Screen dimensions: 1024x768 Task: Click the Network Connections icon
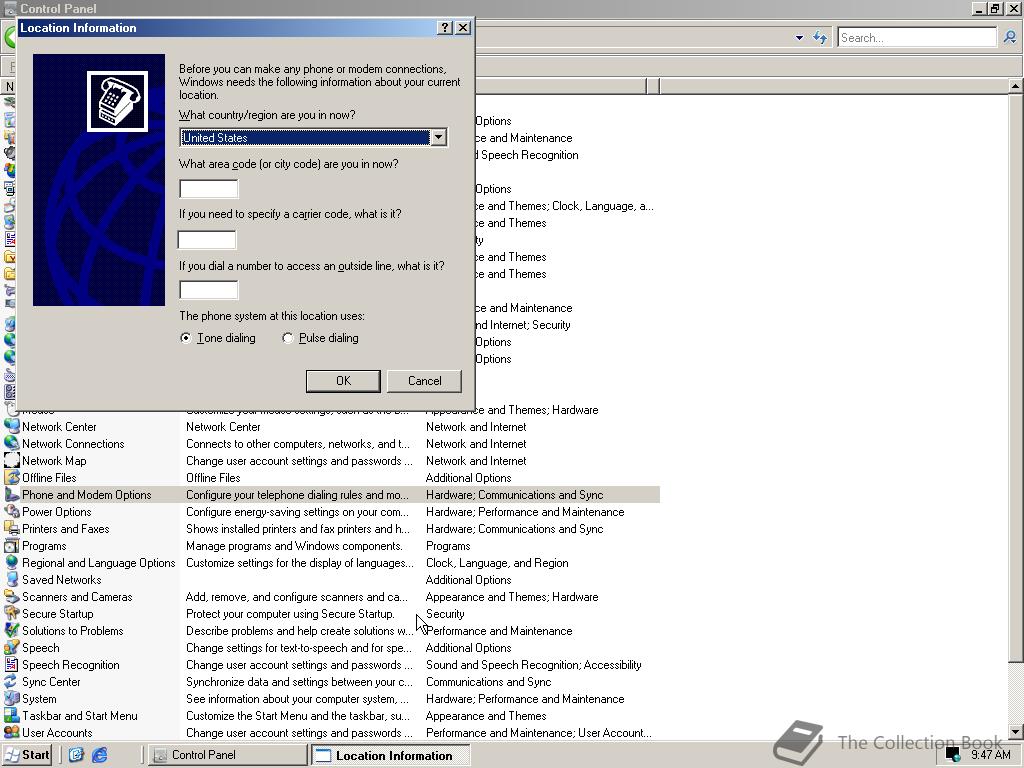click(x=11, y=443)
